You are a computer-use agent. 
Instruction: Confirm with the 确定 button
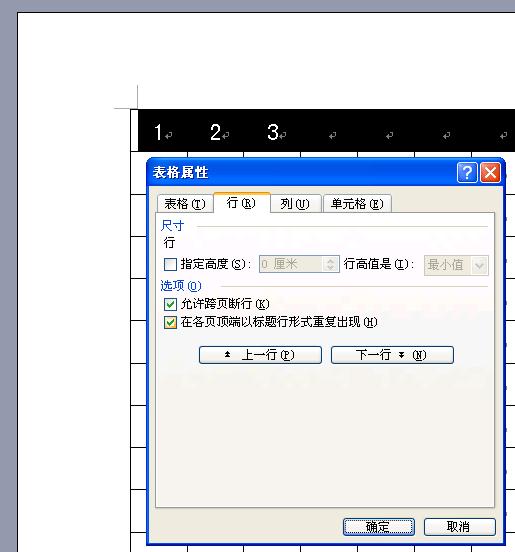(379, 527)
